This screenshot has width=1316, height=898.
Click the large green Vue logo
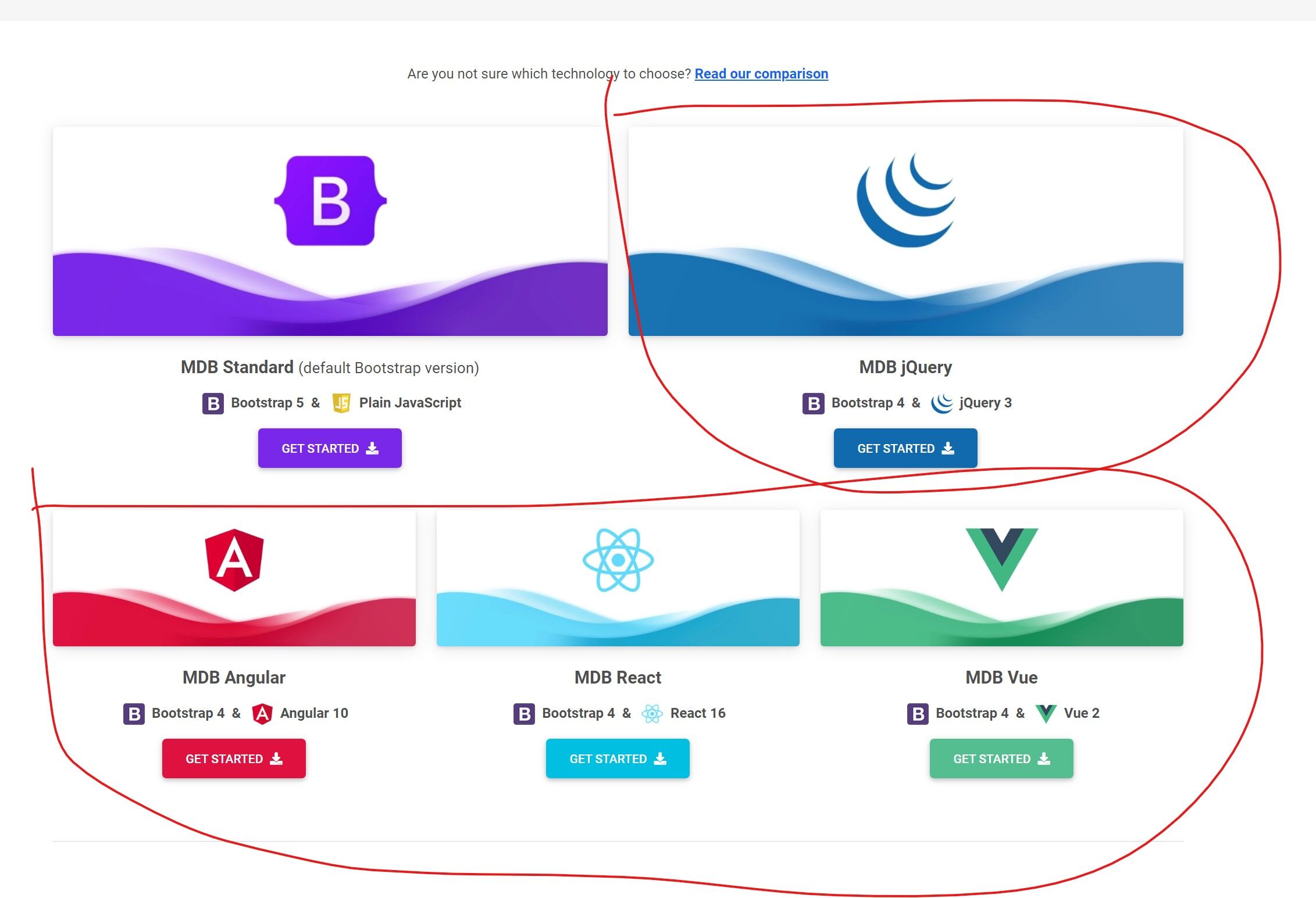(x=1002, y=559)
